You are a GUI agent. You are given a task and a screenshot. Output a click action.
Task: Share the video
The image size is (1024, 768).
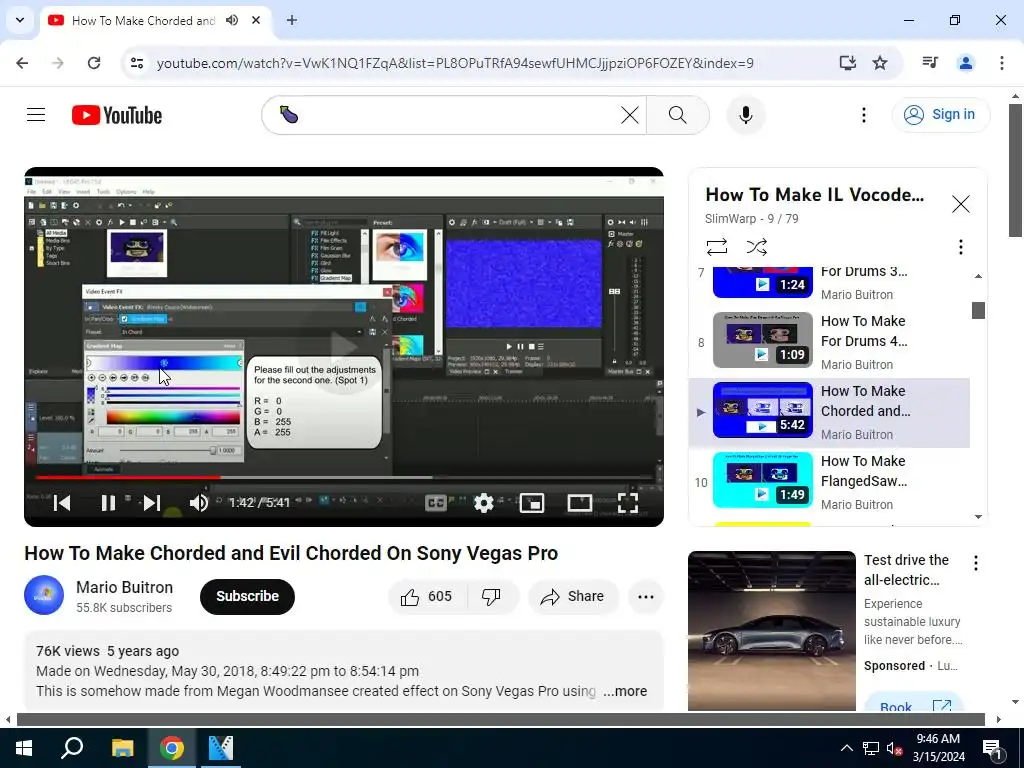click(x=572, y=596)
